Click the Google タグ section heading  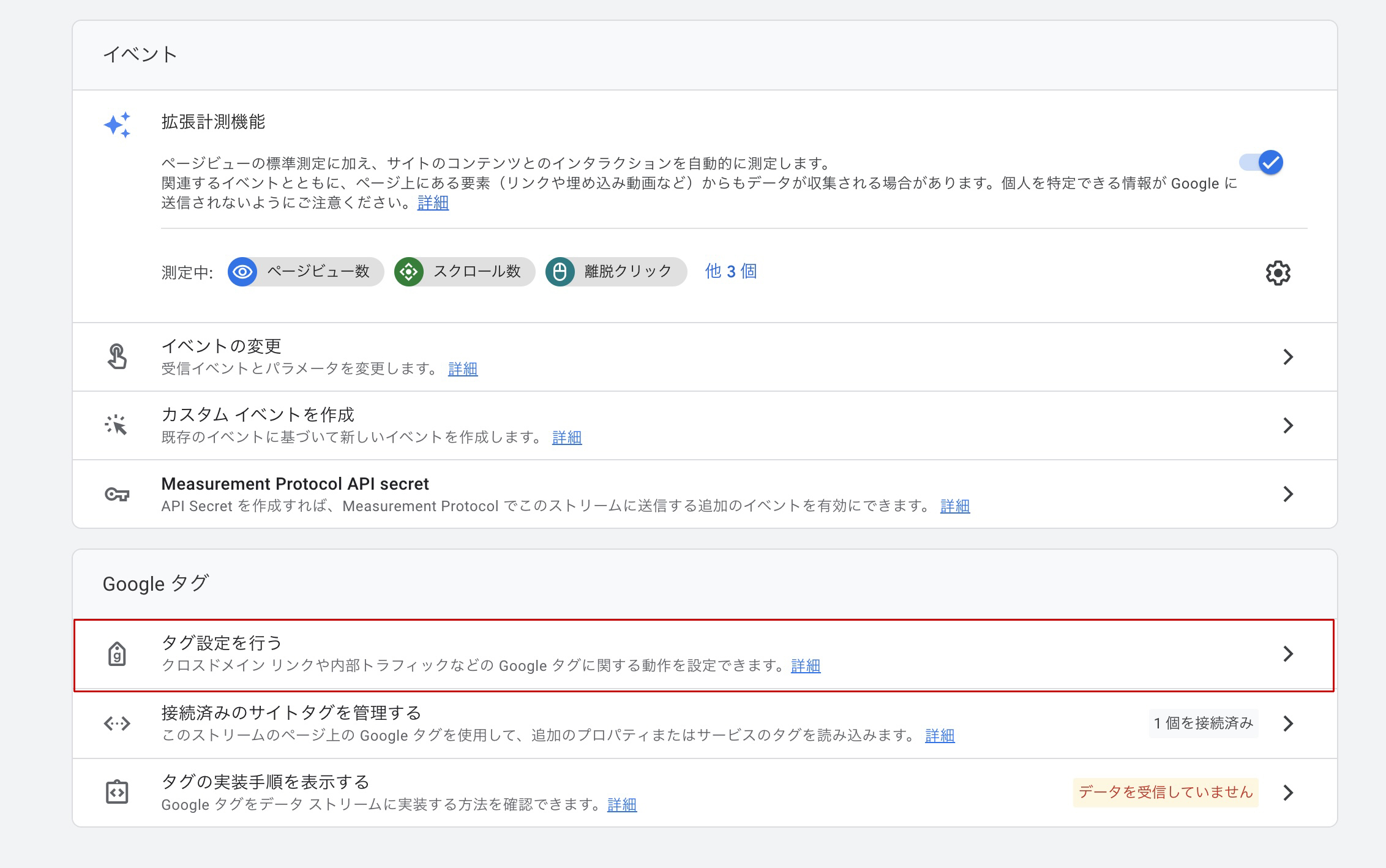point(156,583)
